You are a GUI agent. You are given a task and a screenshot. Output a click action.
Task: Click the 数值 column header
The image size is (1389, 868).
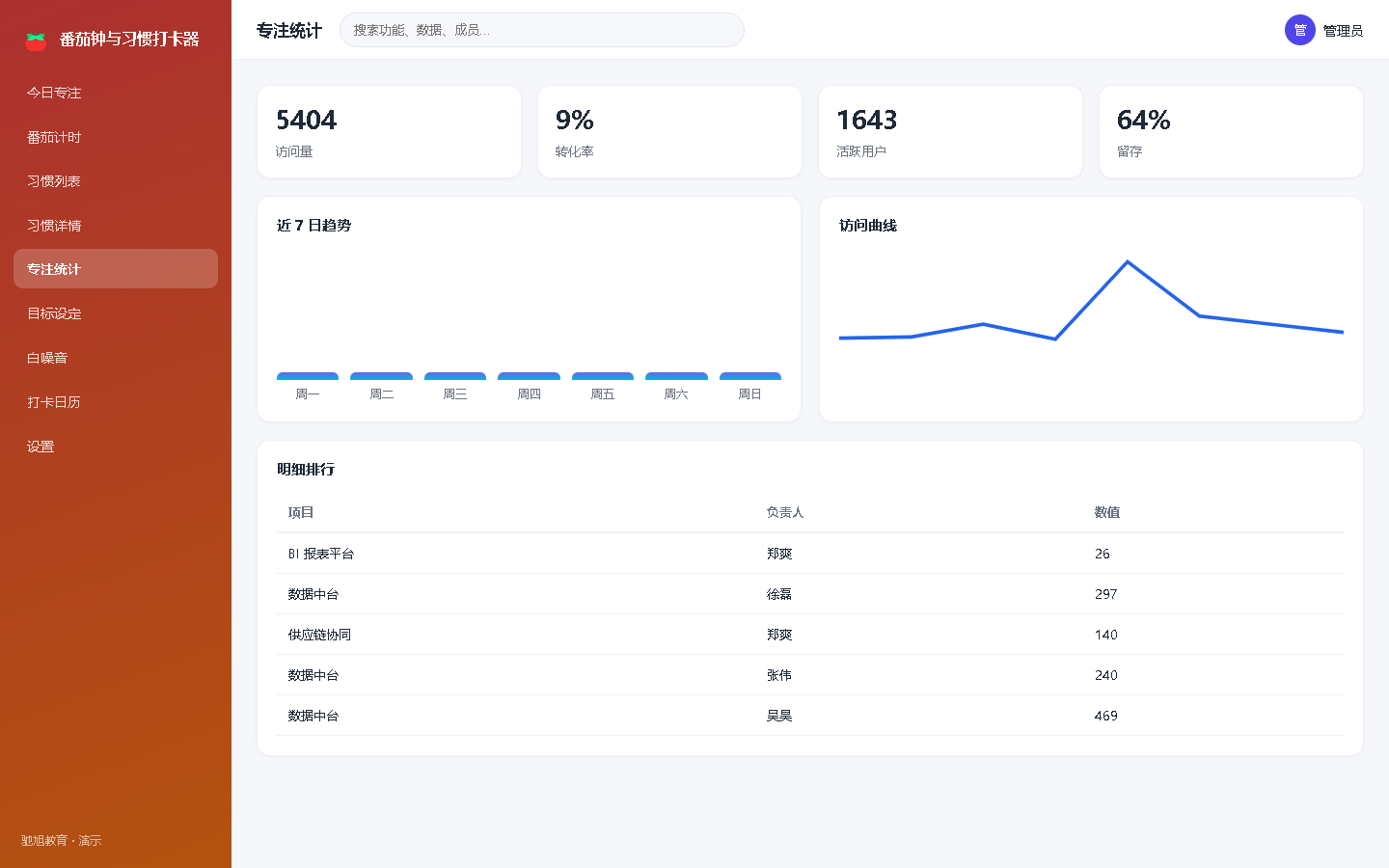pyautogui.click(x=1107, y=512)
